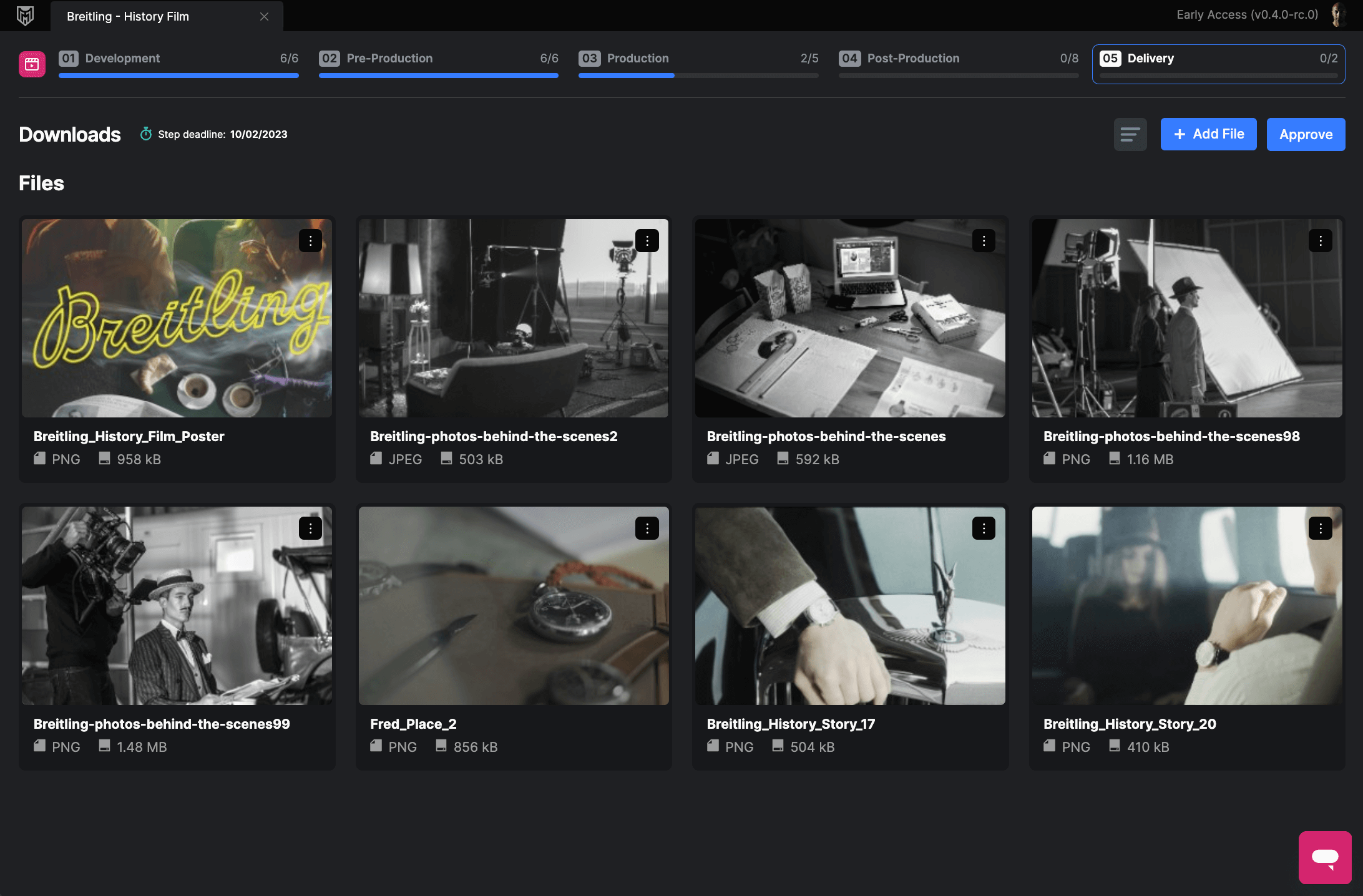Click the Production progress bar
Image resolution: width=1363 pixels, height=896 pixels.
pos(698,75)
